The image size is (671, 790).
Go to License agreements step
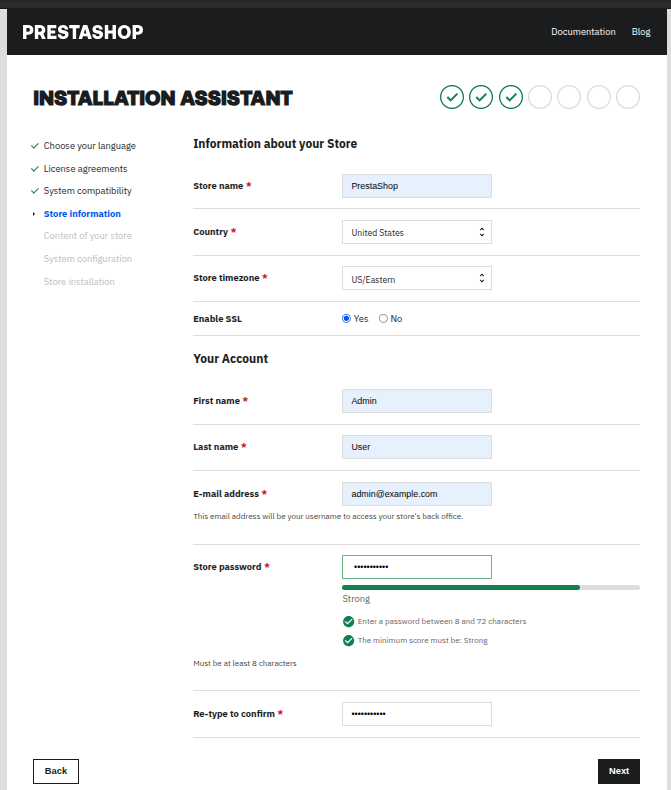pos(85,169)
